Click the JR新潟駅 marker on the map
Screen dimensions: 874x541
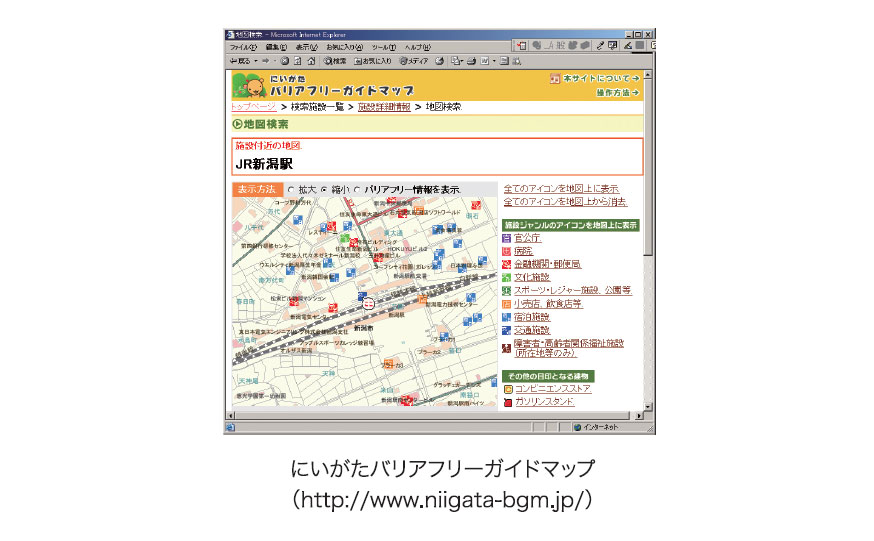pyautogui.click(x=368, y=301)
